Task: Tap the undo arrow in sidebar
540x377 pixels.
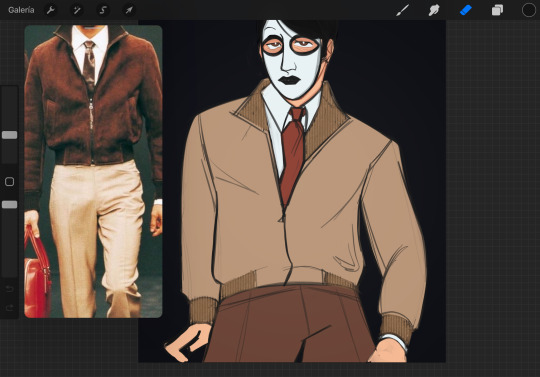Action: [x=9, y=289]
